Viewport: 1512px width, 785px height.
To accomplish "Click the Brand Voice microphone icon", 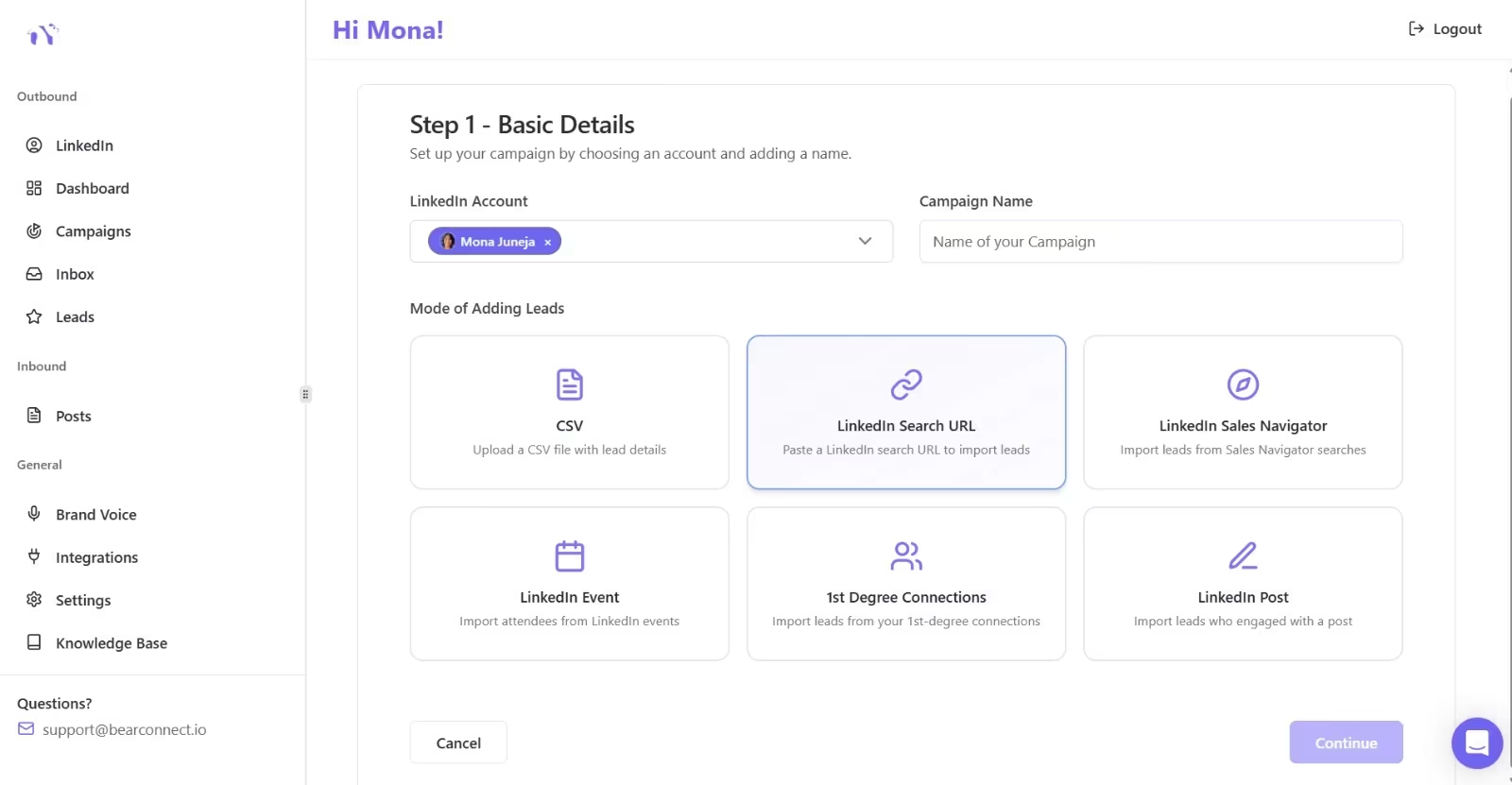I will 34,514.
